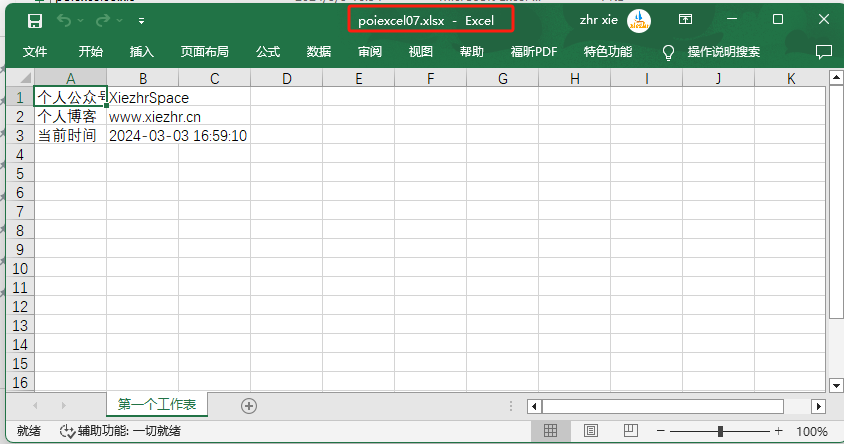Viewport: 844px width, 444px height.
Task: Add a new sheet with plus icon
Action: 249,405
